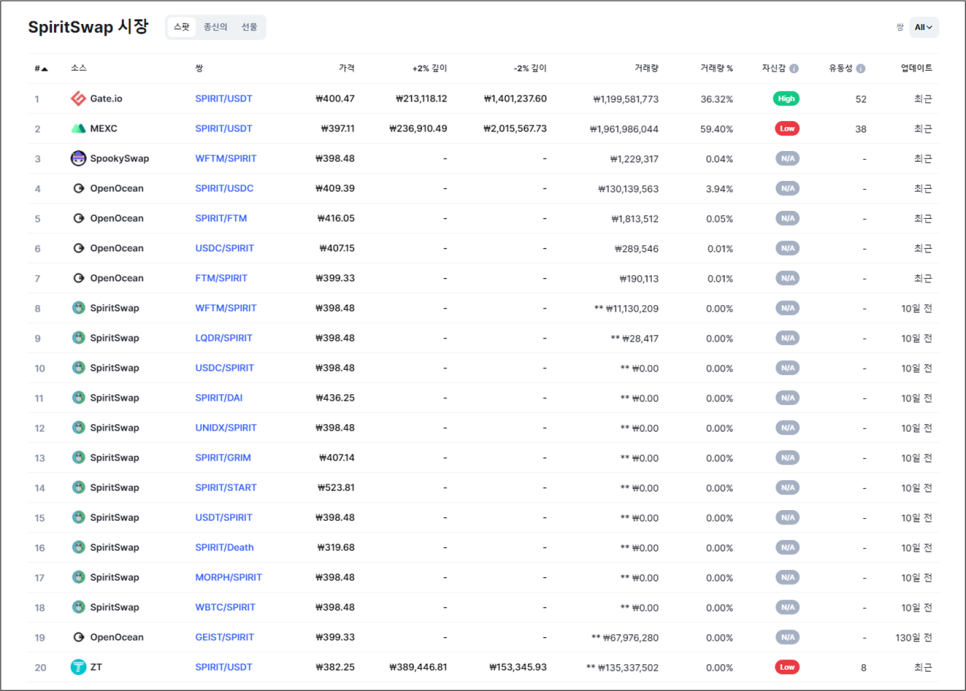Click SpiritSwap logo in WBTC/SPIRIT row
Screen dimensions: 966x691
point(78,607)
